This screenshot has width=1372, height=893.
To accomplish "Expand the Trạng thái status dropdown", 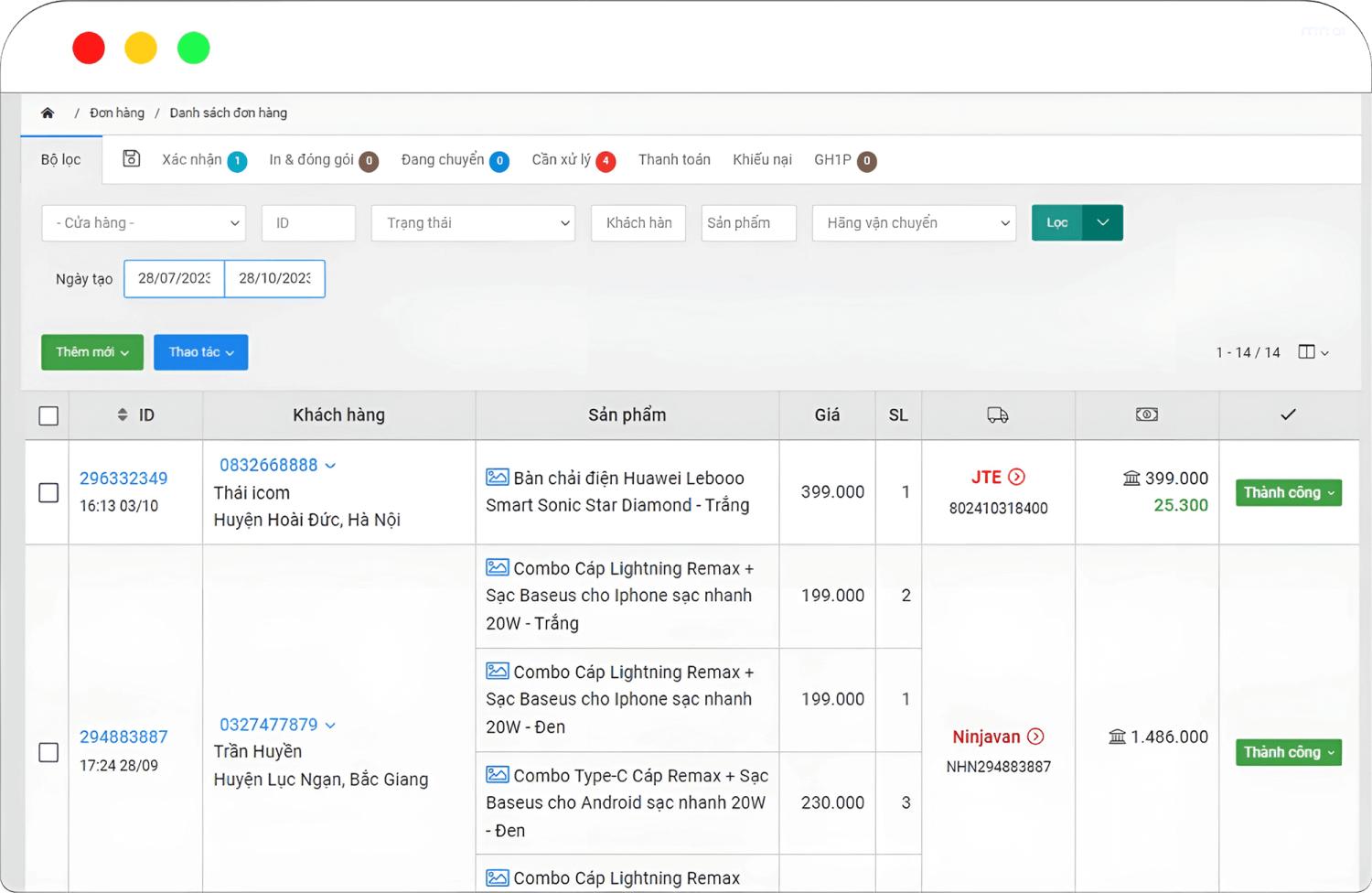I will click(x=473, y=223).
